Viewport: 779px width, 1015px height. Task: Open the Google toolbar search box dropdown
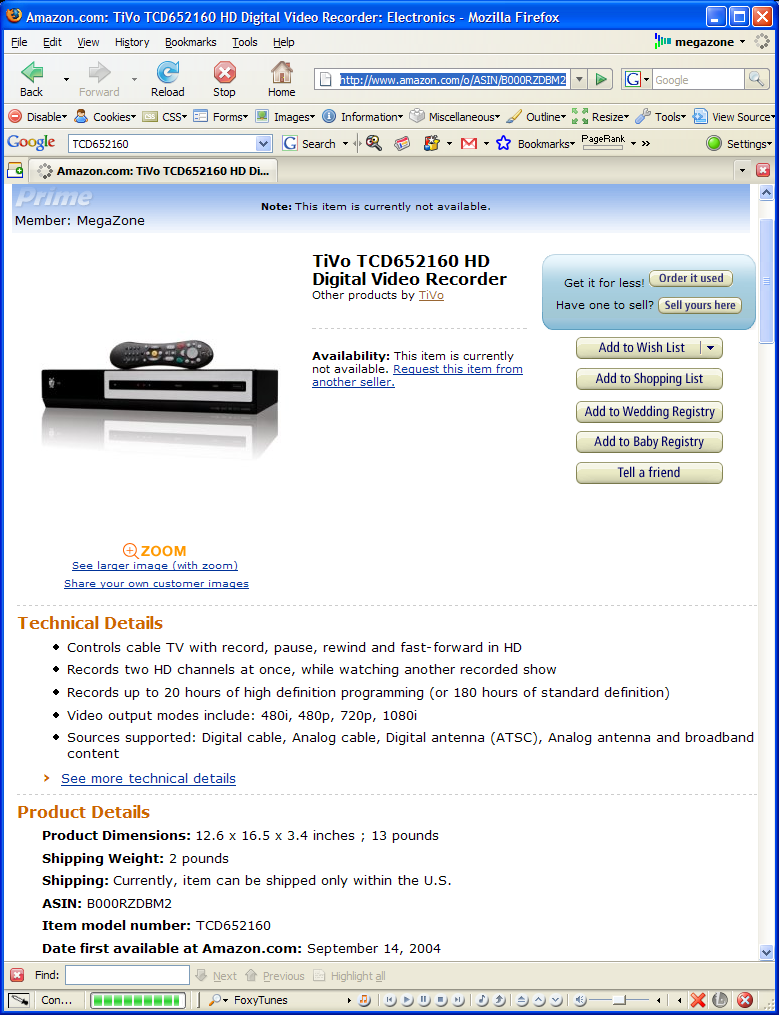coord(263,144)
